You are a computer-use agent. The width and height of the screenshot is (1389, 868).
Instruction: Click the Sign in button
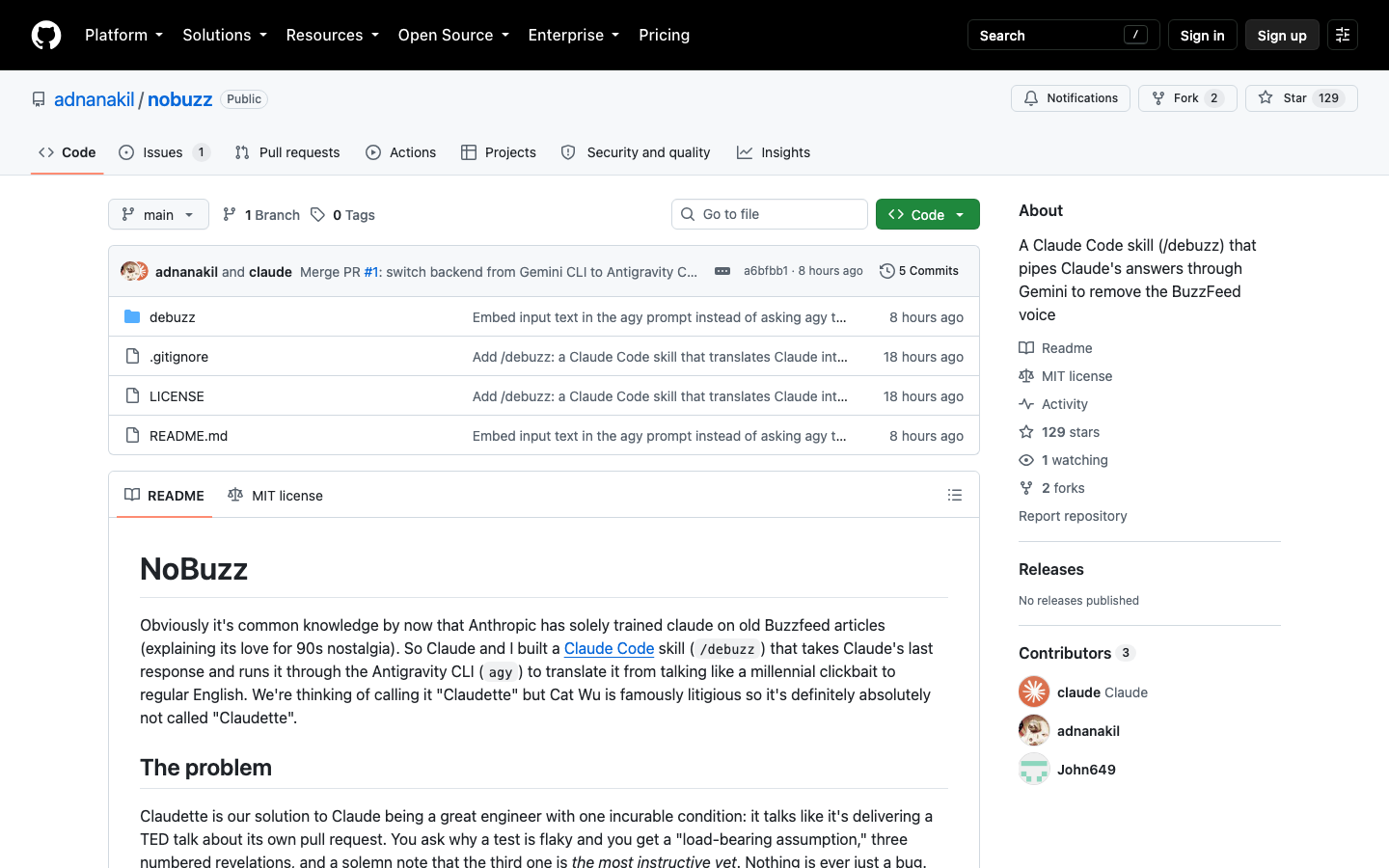click(x=1202, y=35)
